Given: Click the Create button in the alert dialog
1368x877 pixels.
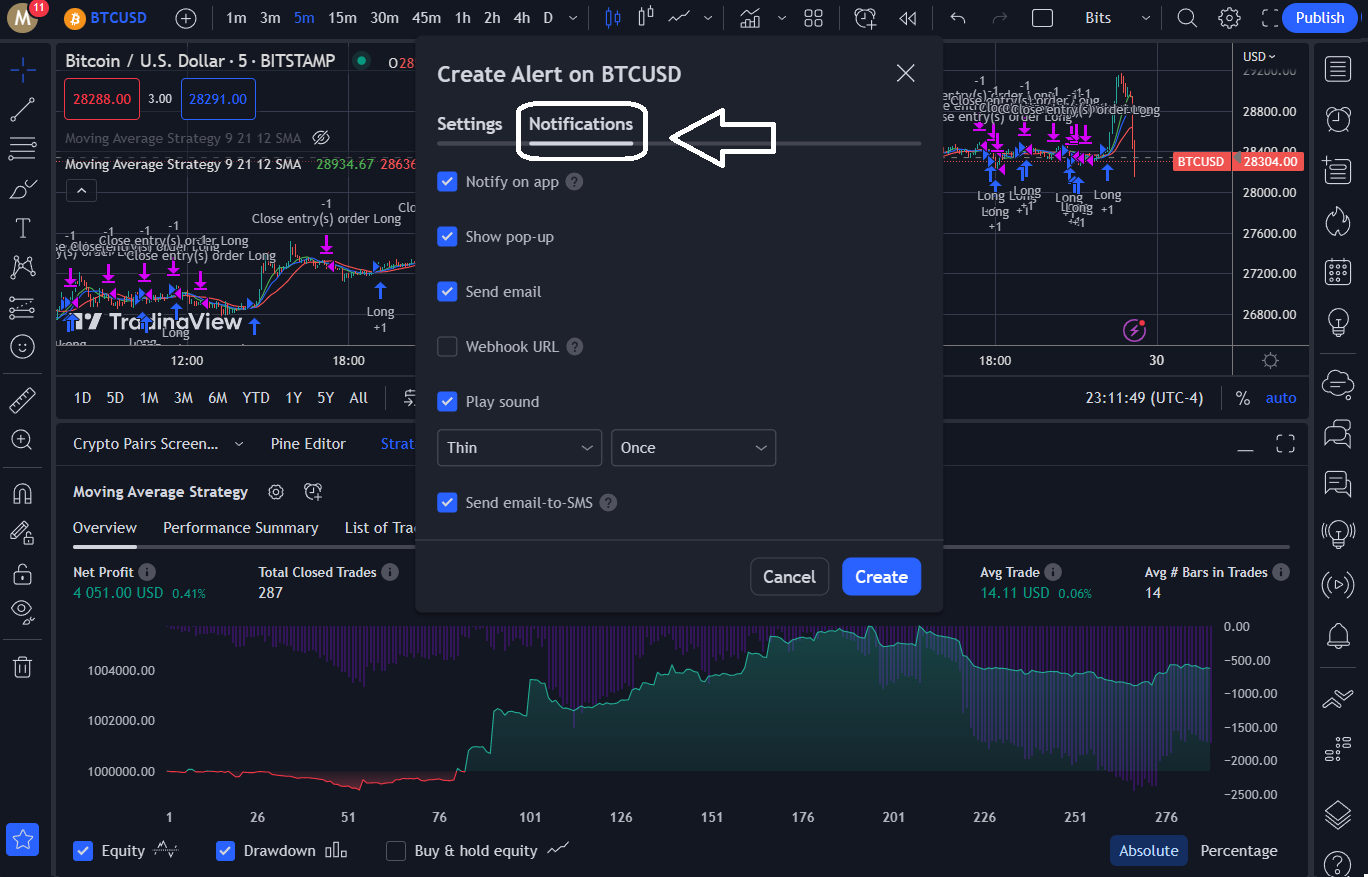Looking at the screenshot, I should pos(881,576).
